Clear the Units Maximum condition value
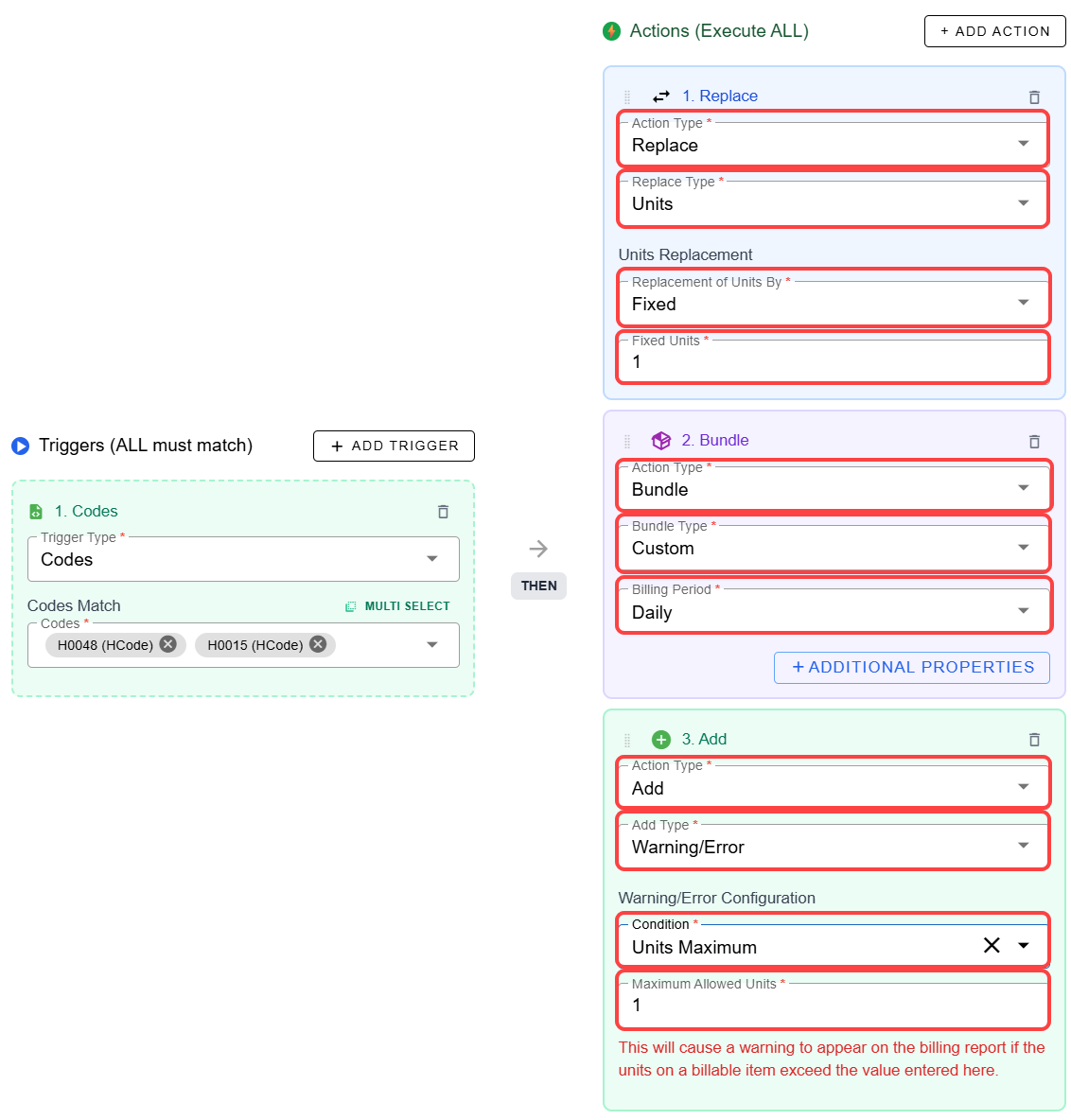Image resolution: width=1071 pixels, height=1120 pixels. (x=992, y=945)
